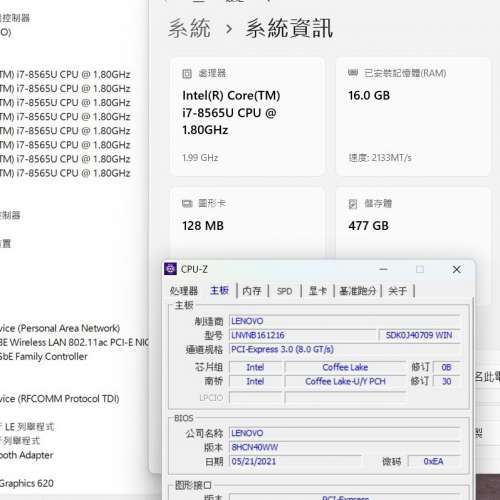Click the chipset revision 0B field
The image size is (500, 500).
click(447, 367)
